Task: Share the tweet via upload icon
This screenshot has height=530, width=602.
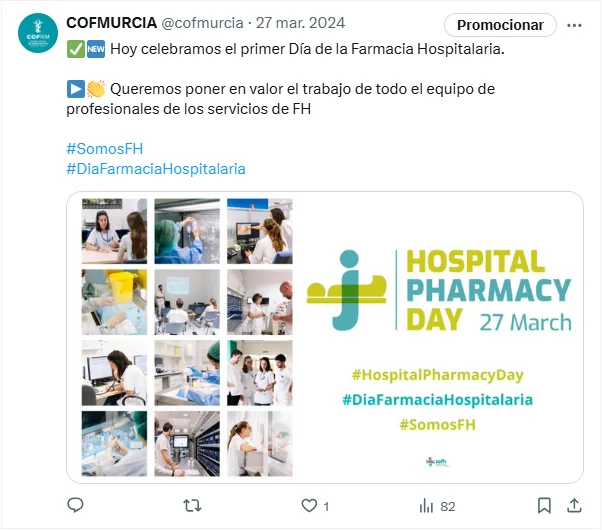Action: 574,505
